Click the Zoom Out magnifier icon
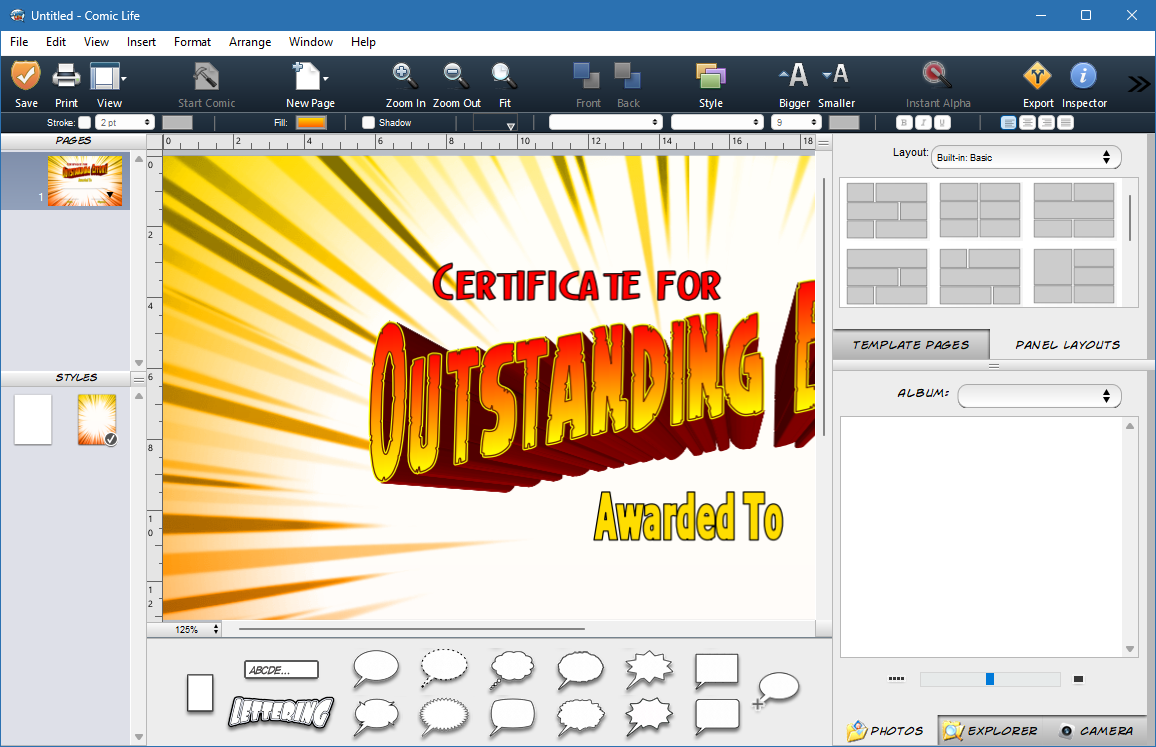 click(x=456, y=76)
